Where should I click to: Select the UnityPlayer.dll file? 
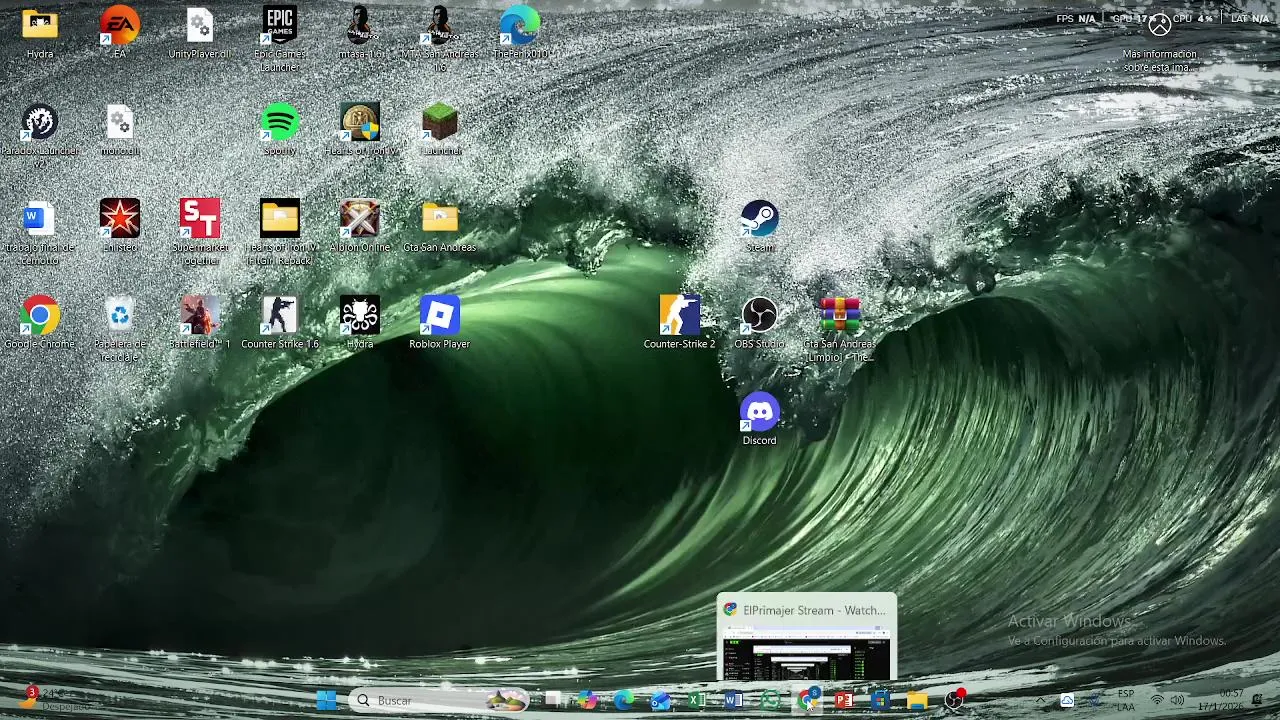199,32
